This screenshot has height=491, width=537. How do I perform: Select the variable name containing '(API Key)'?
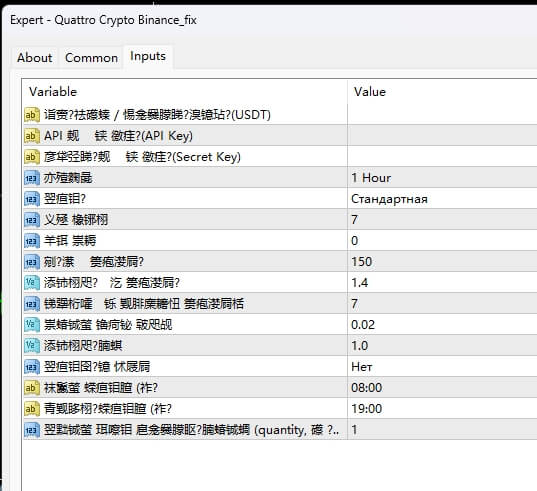pos(118,136)
